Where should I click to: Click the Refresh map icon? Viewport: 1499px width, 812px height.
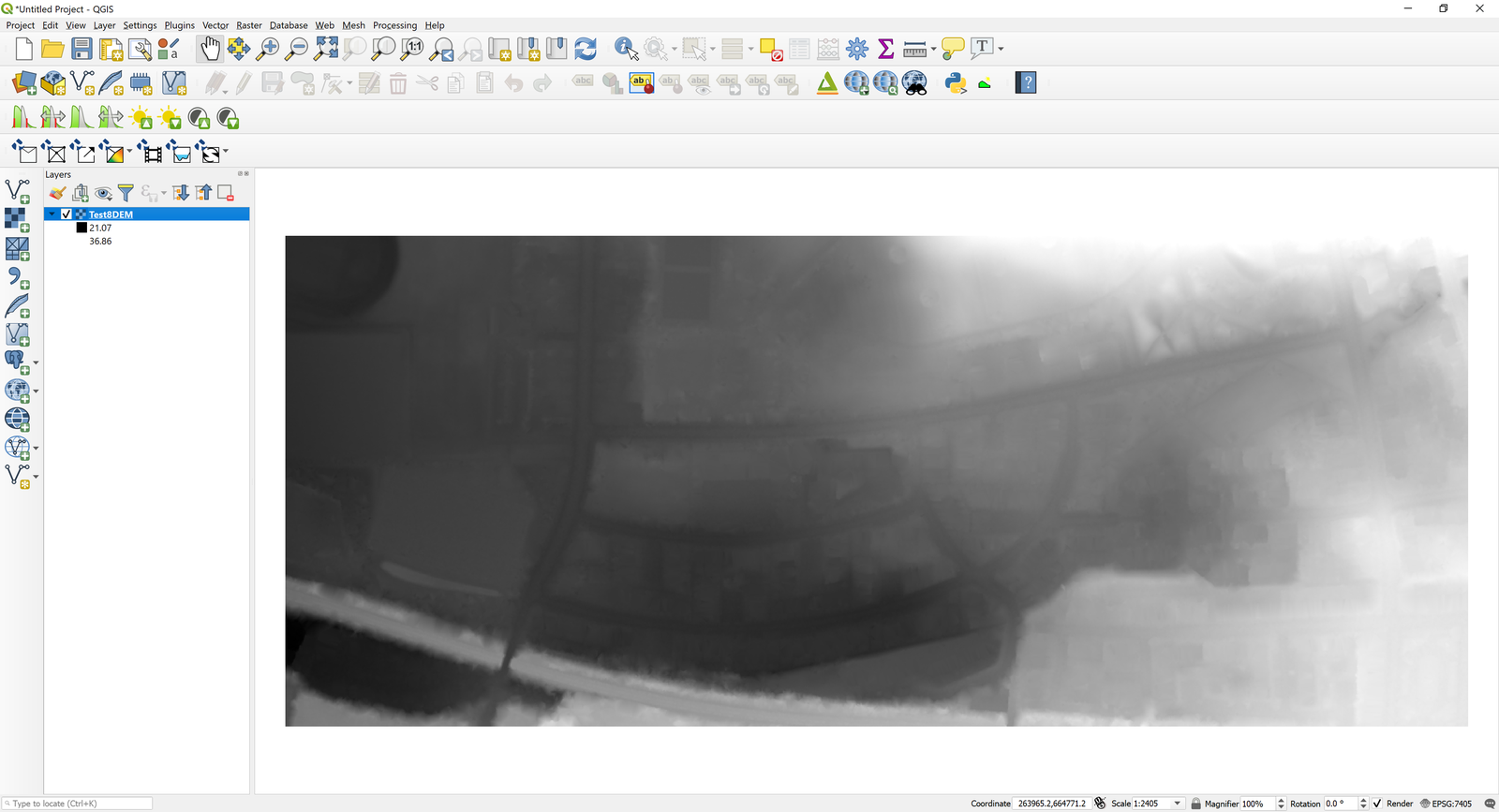[586, 49]
